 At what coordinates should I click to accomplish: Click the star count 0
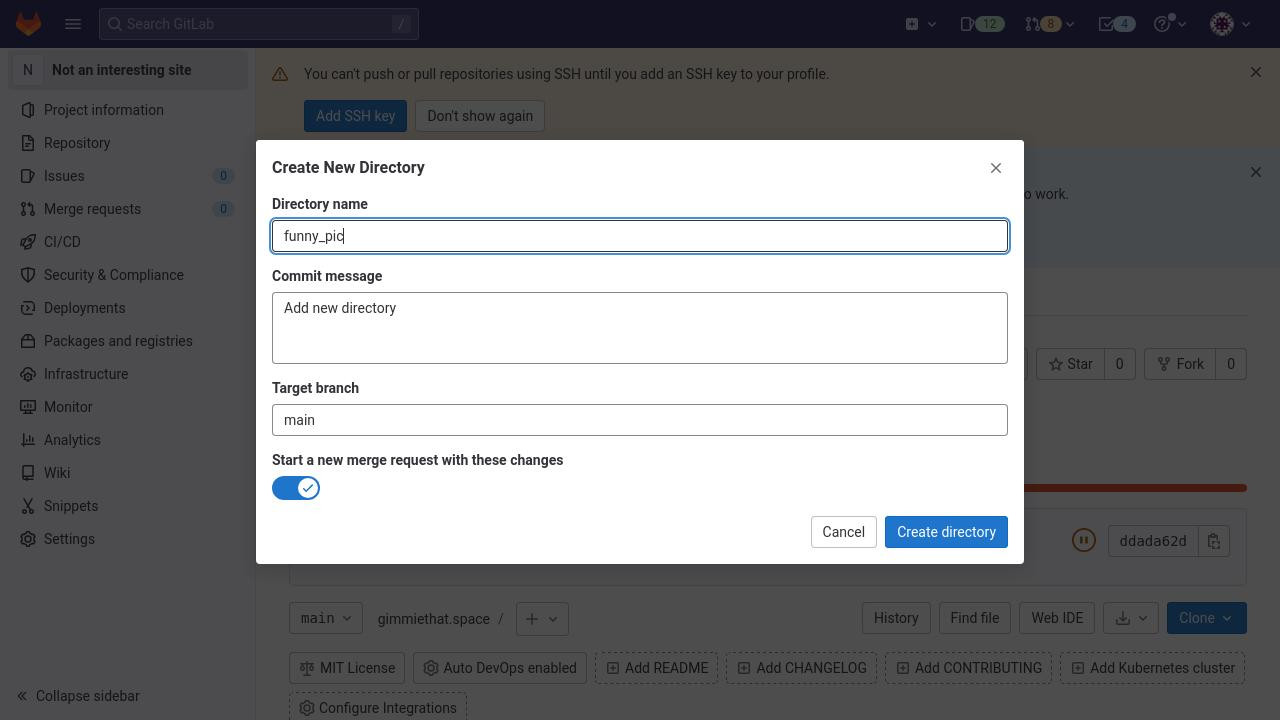(x=1120, y=364)
